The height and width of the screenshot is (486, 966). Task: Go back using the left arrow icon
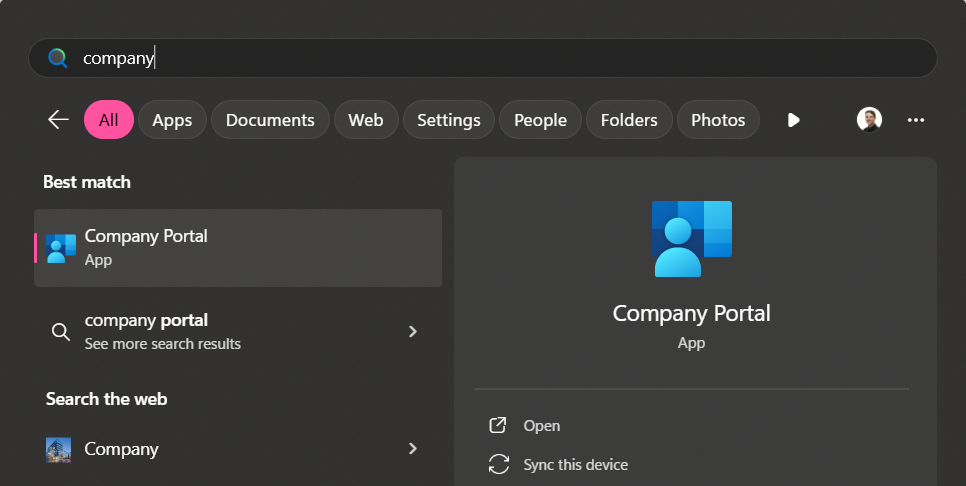pyautogui.click(x=59, y=119)
